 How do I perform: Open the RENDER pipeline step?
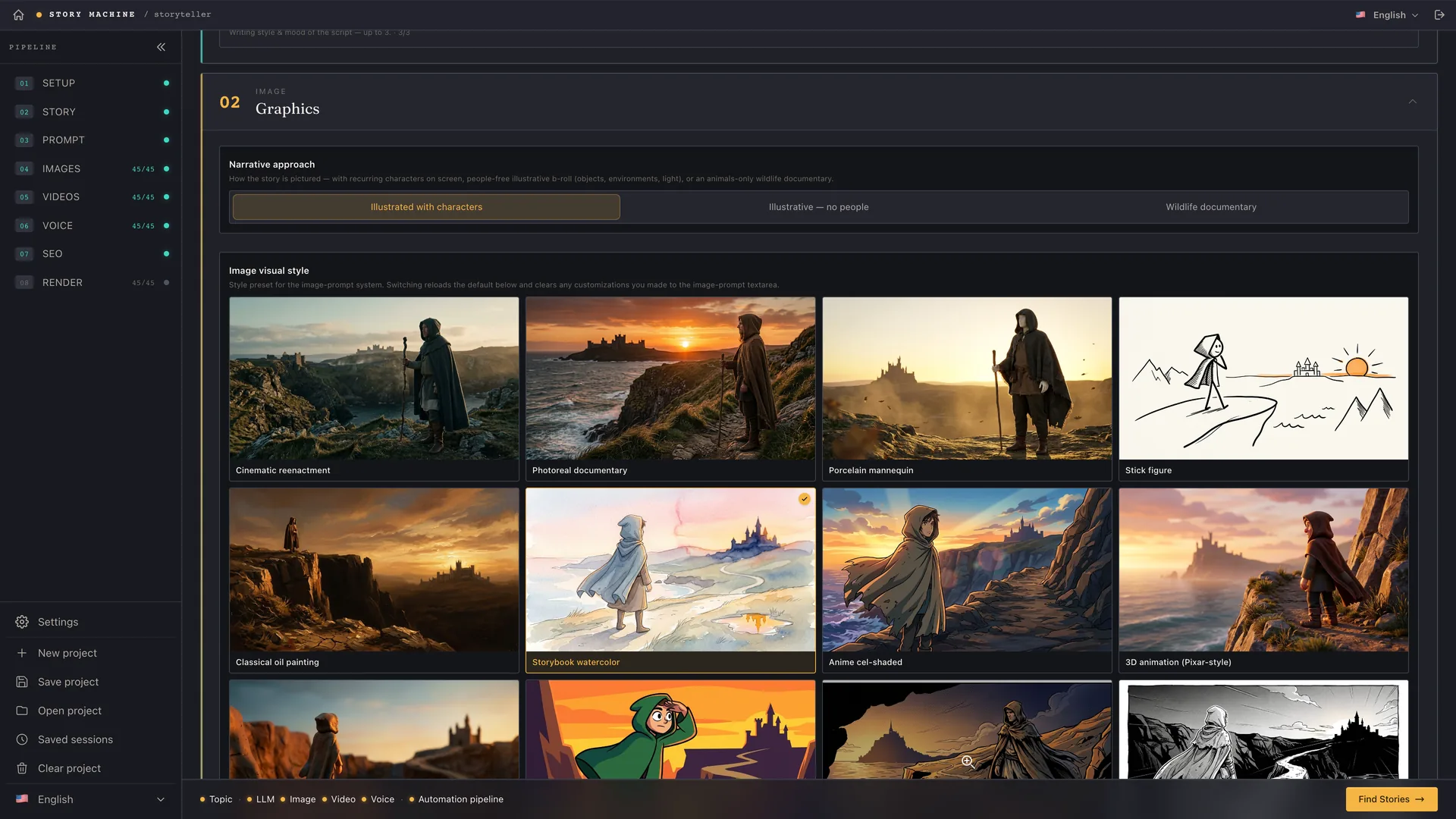coord(91,283)
